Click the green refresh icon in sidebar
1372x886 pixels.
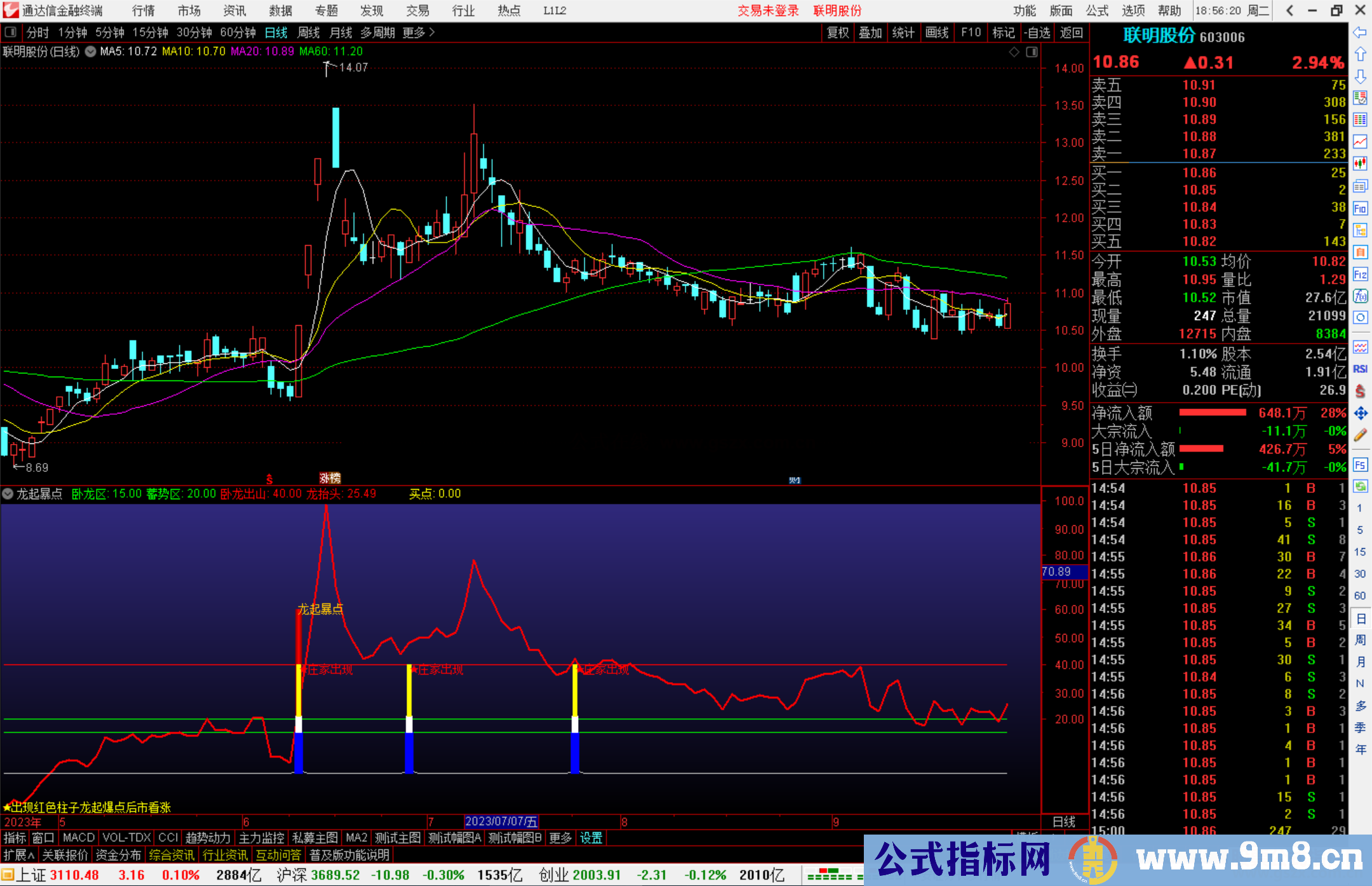[x=1360, y=487]
